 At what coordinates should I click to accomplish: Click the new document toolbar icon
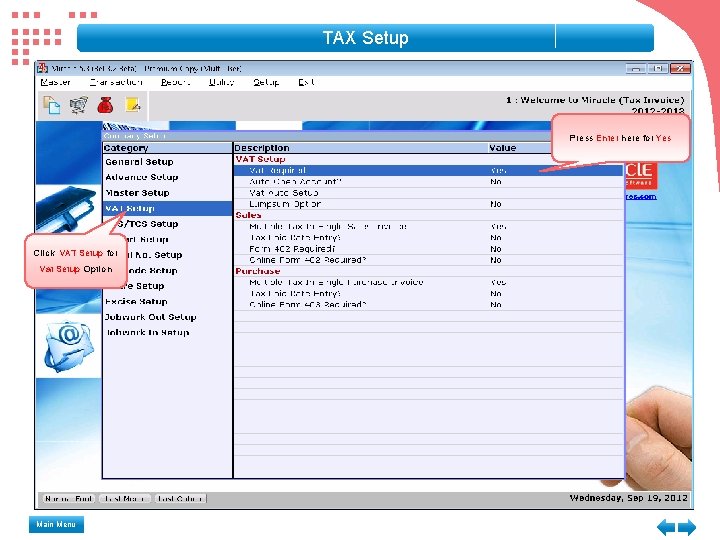click(51, 105)
